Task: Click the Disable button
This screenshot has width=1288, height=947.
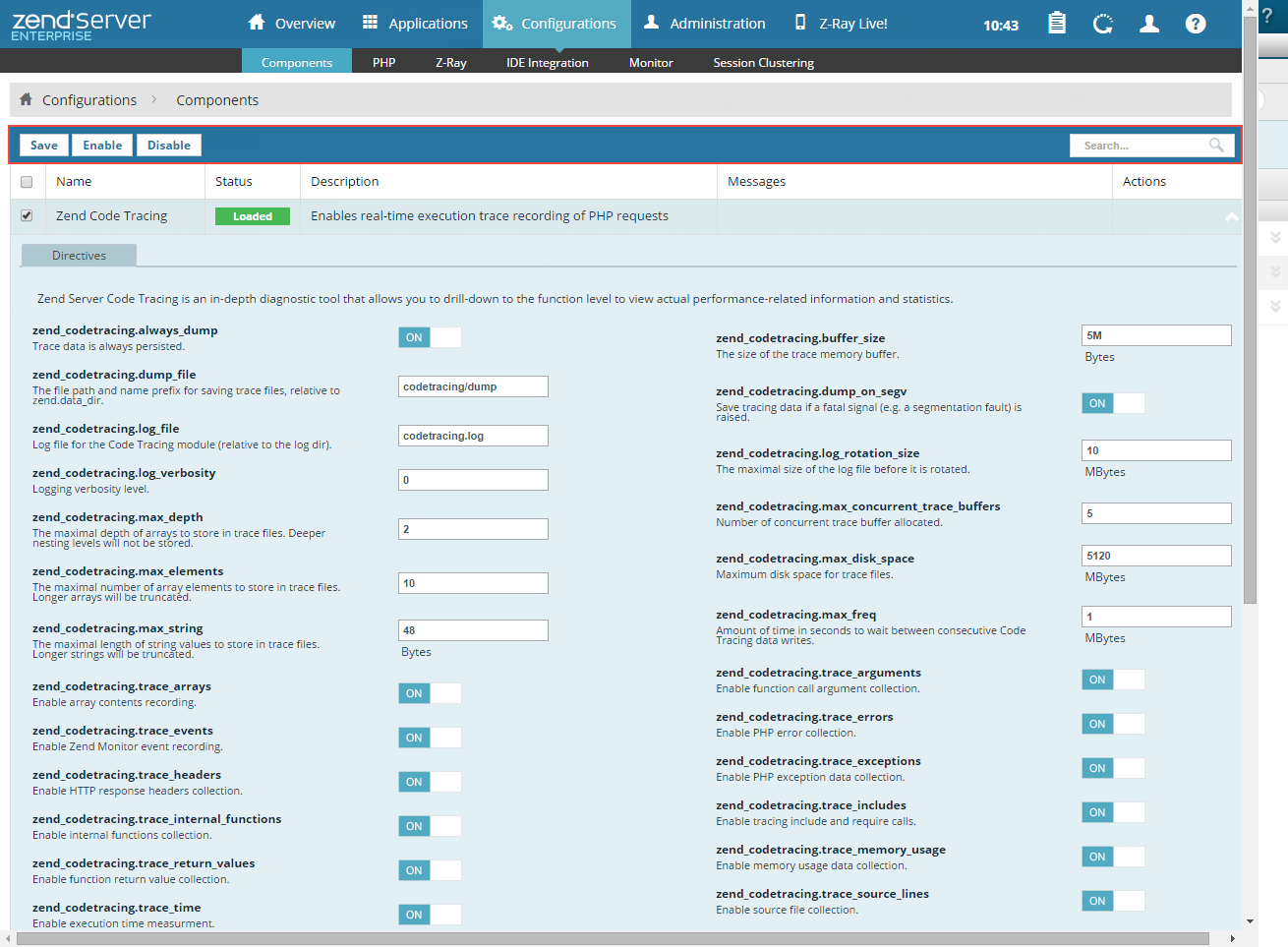Action: click(169, 146)
